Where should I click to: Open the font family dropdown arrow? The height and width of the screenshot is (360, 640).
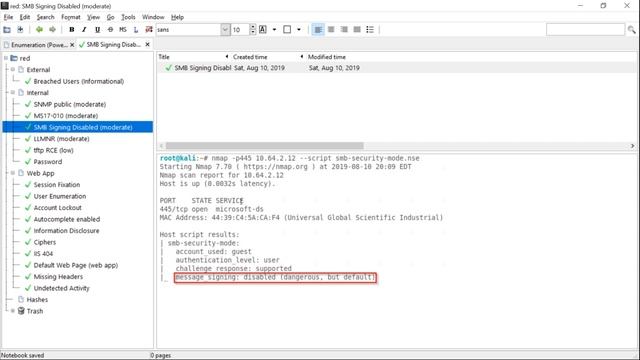(x=225, y=29)
